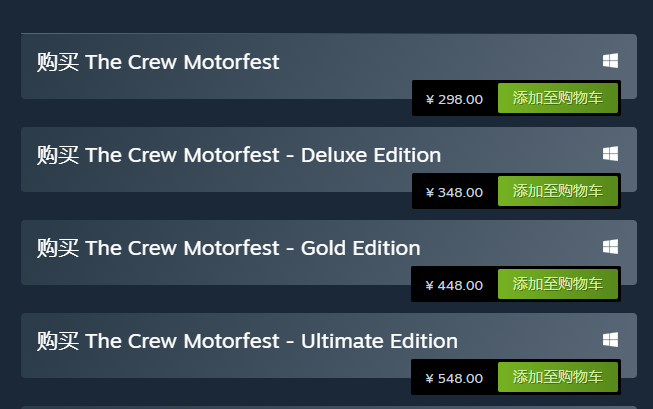Click Windows icon on base Motorfest row
Screen dimensions: 653x409
(x=610, y=61)
